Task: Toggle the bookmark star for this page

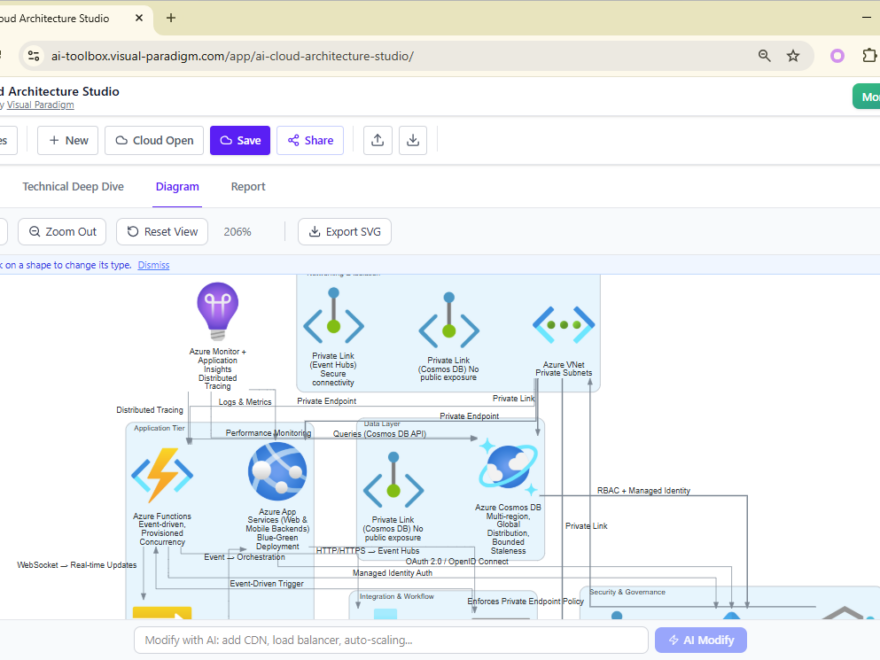Action: 794,56
